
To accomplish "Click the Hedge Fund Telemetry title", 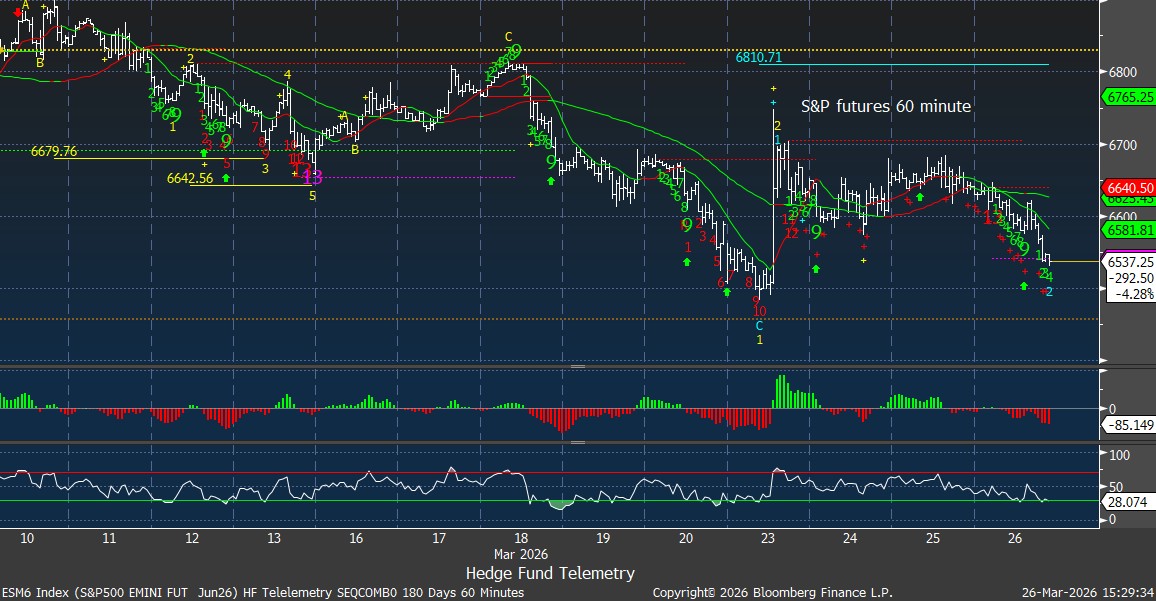I will click(549, 573).
